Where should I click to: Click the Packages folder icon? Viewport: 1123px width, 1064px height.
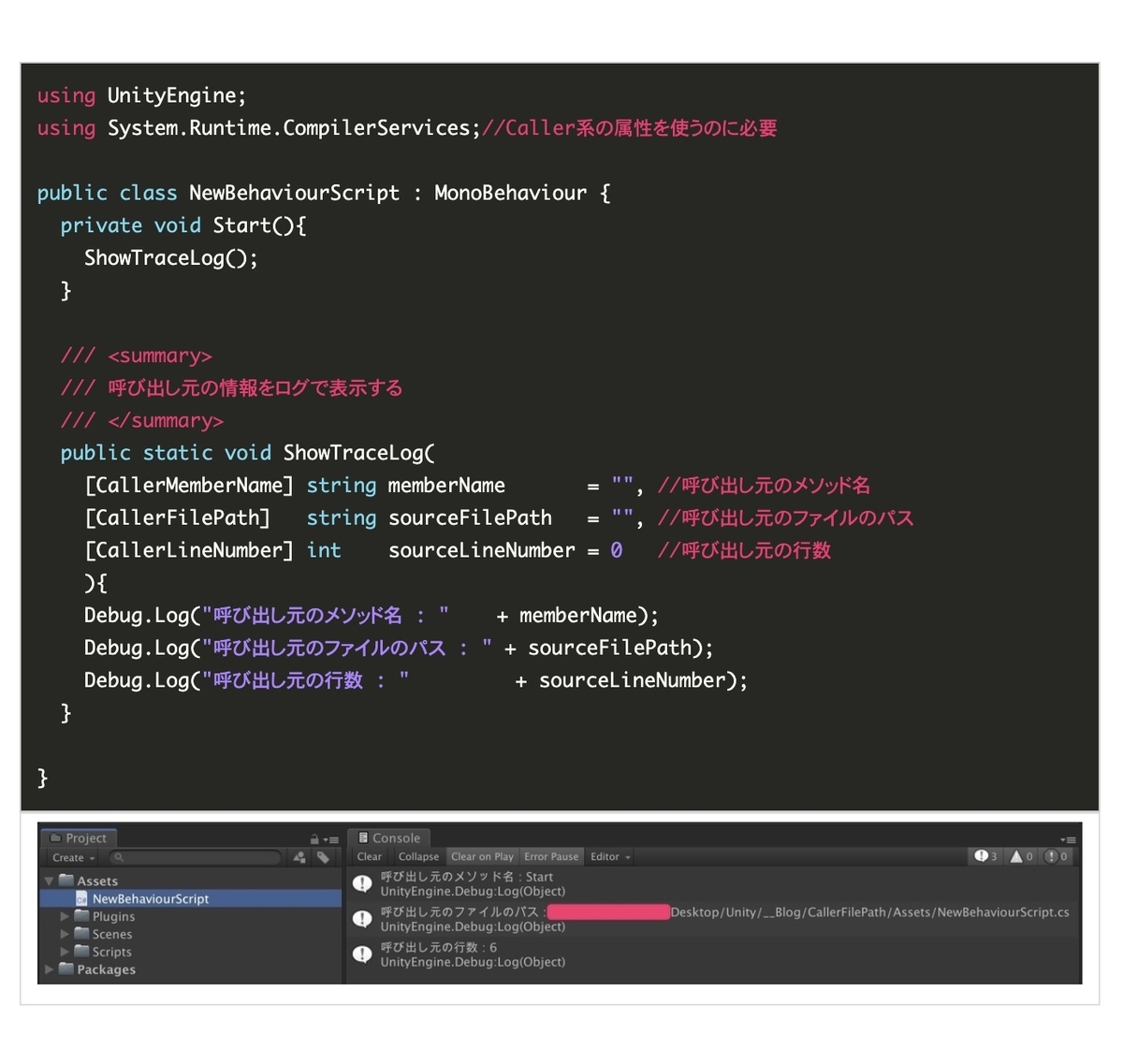point(66,969)
